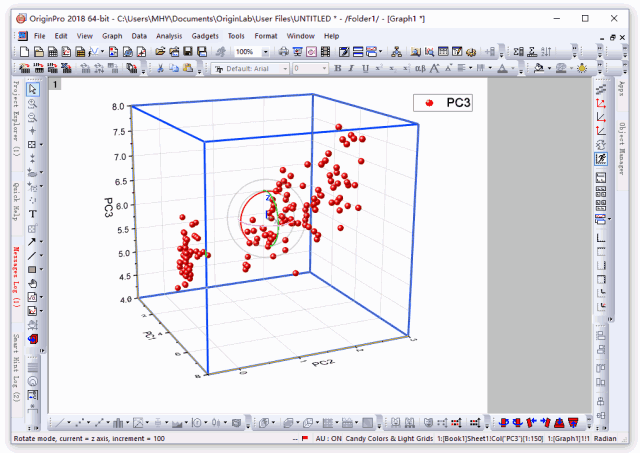Screen dimensions: 640x453
Task: Open the Gadgets menu
Action: [205, 36]
